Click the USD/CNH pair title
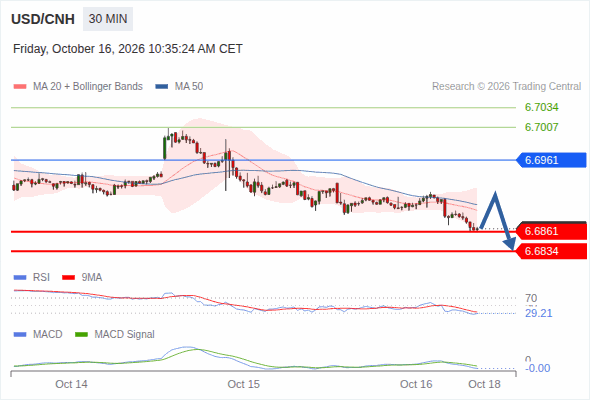 [43, 19]
